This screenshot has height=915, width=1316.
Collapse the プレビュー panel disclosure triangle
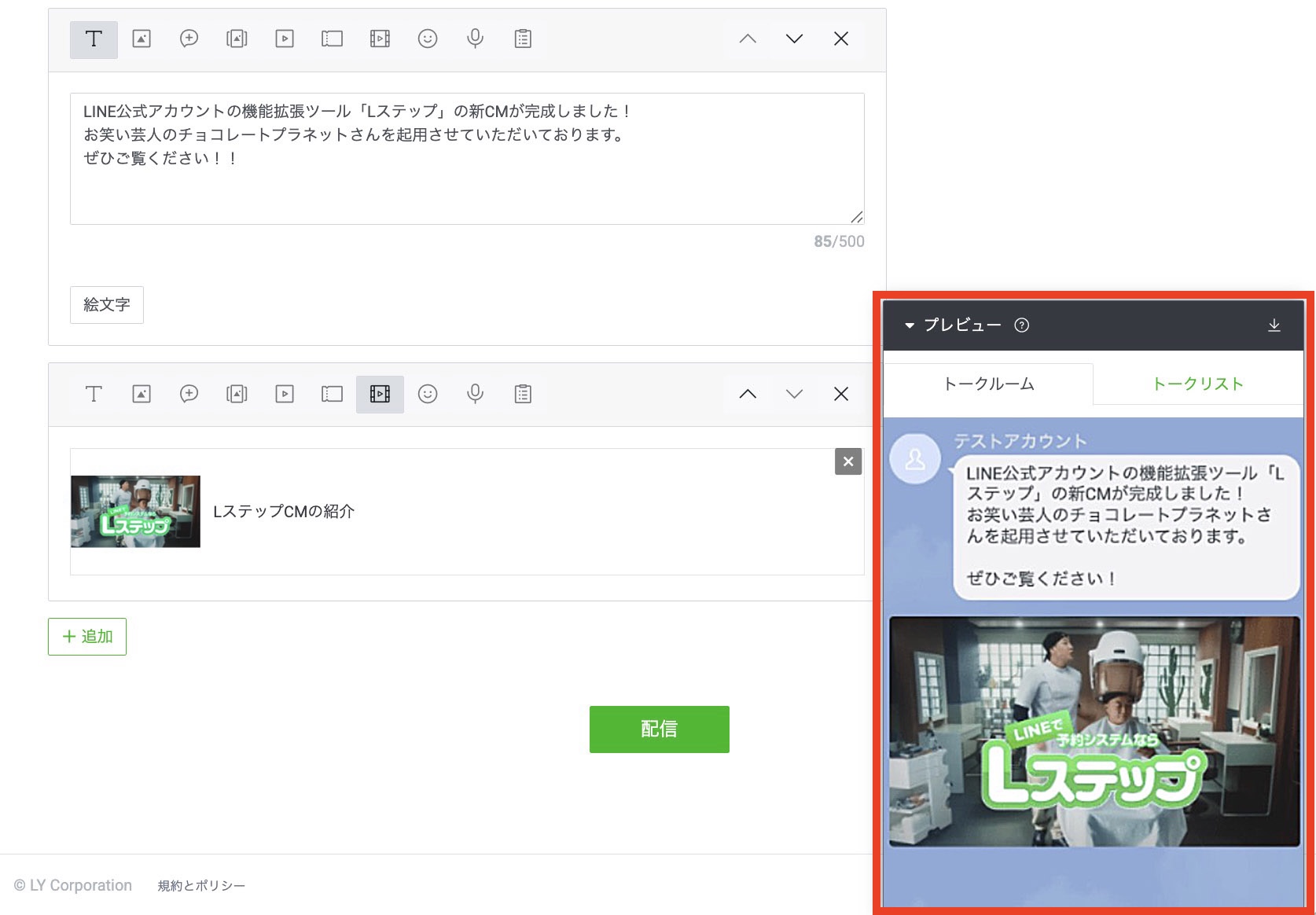pos(910,325)
